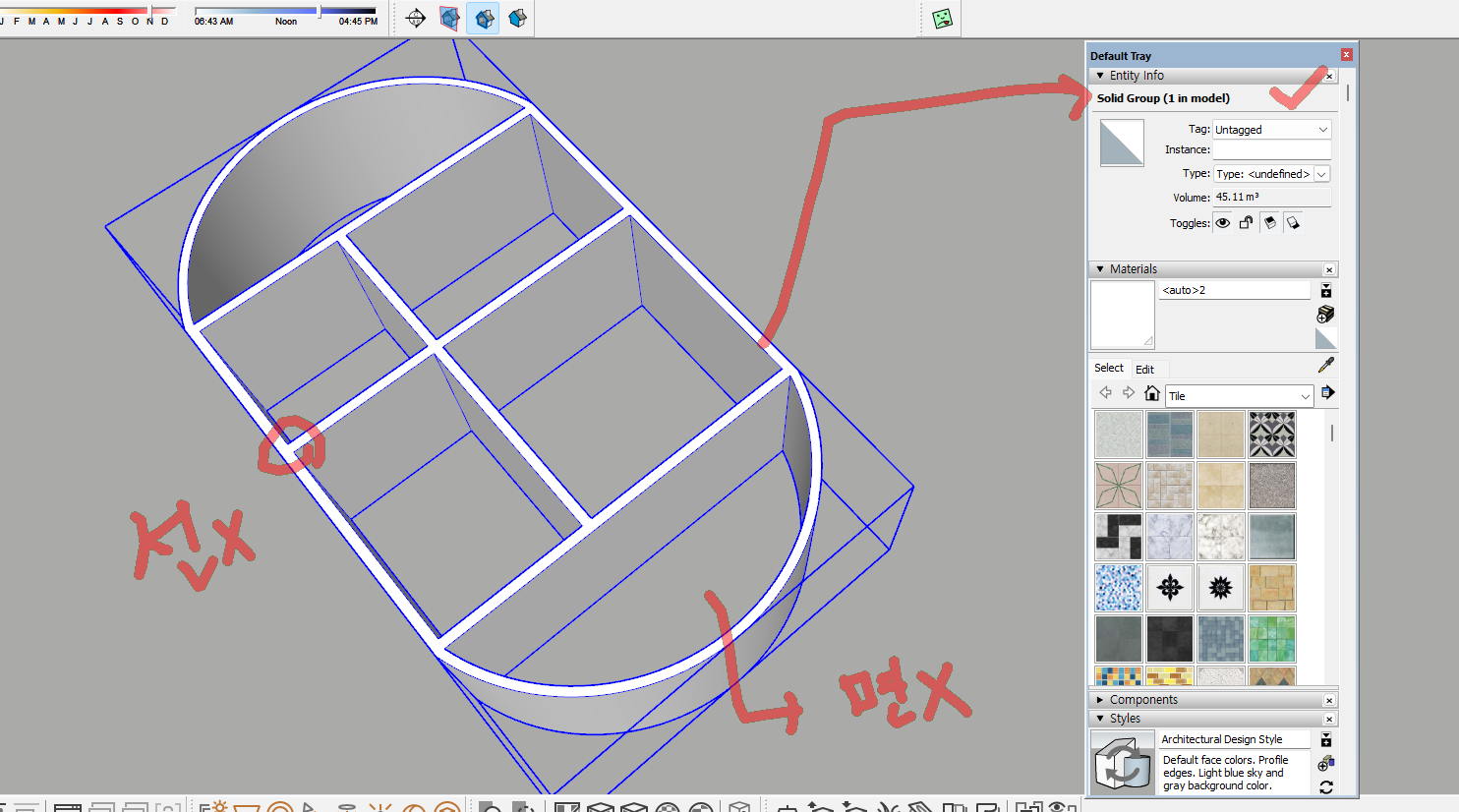Select the yellow sandstone tile material
This screenshot has height=812, width=1459.
(x=1272, y=588)
